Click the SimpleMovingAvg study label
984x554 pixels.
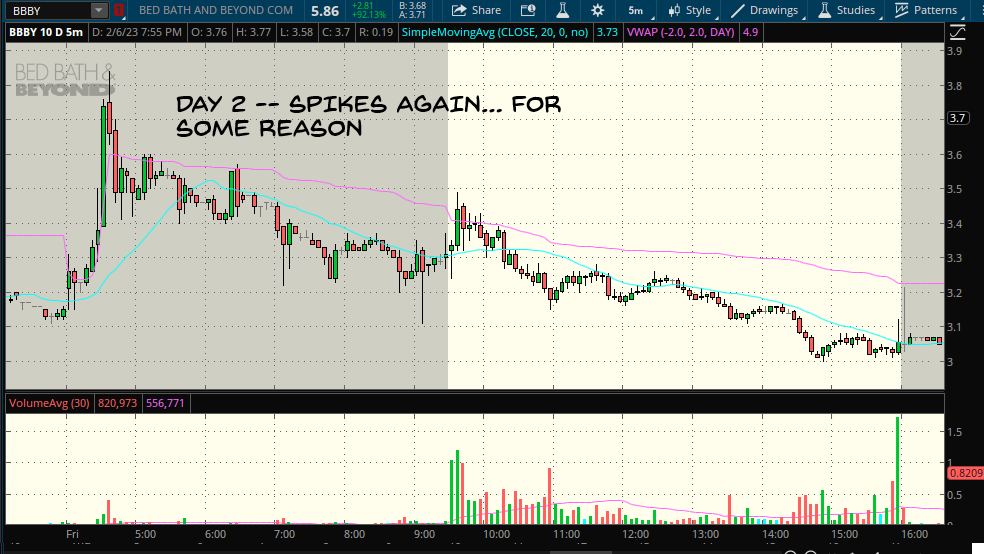coord(495,32)
